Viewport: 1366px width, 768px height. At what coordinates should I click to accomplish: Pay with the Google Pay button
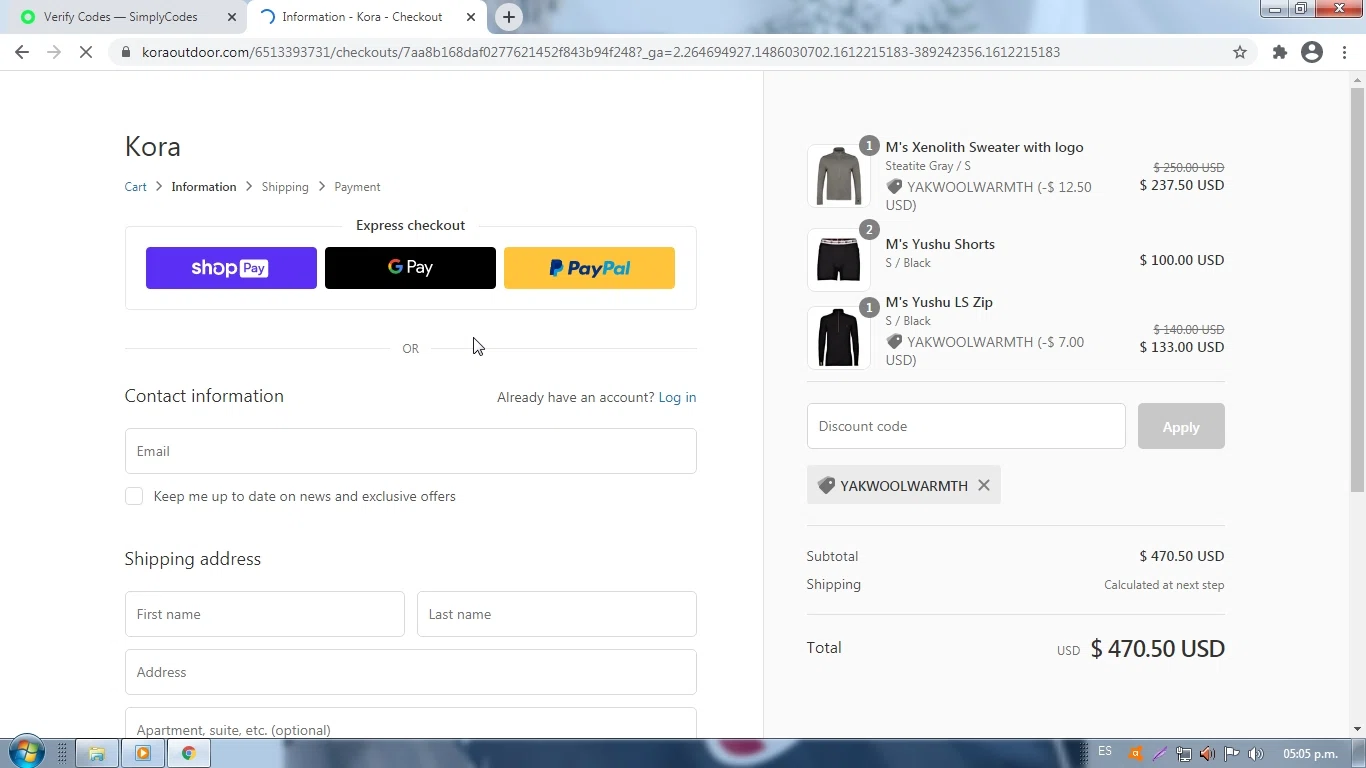[x=410, y=268]
